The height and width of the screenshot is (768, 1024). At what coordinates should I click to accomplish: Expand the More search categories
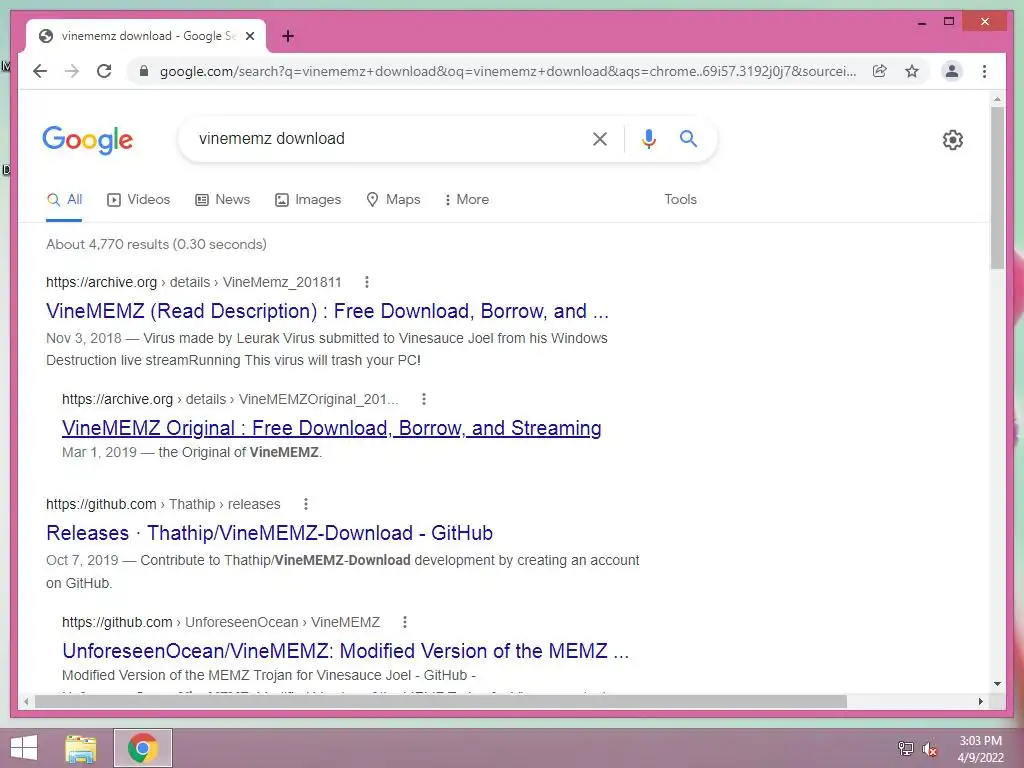(x=467, y=200)
